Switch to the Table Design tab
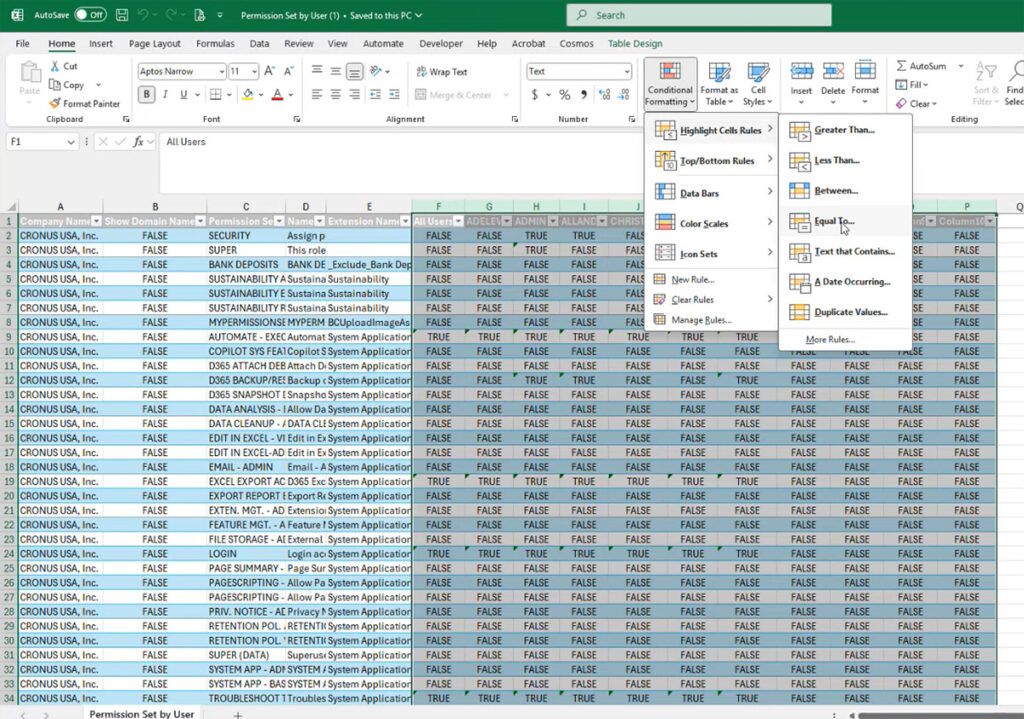 pos(635,43)
